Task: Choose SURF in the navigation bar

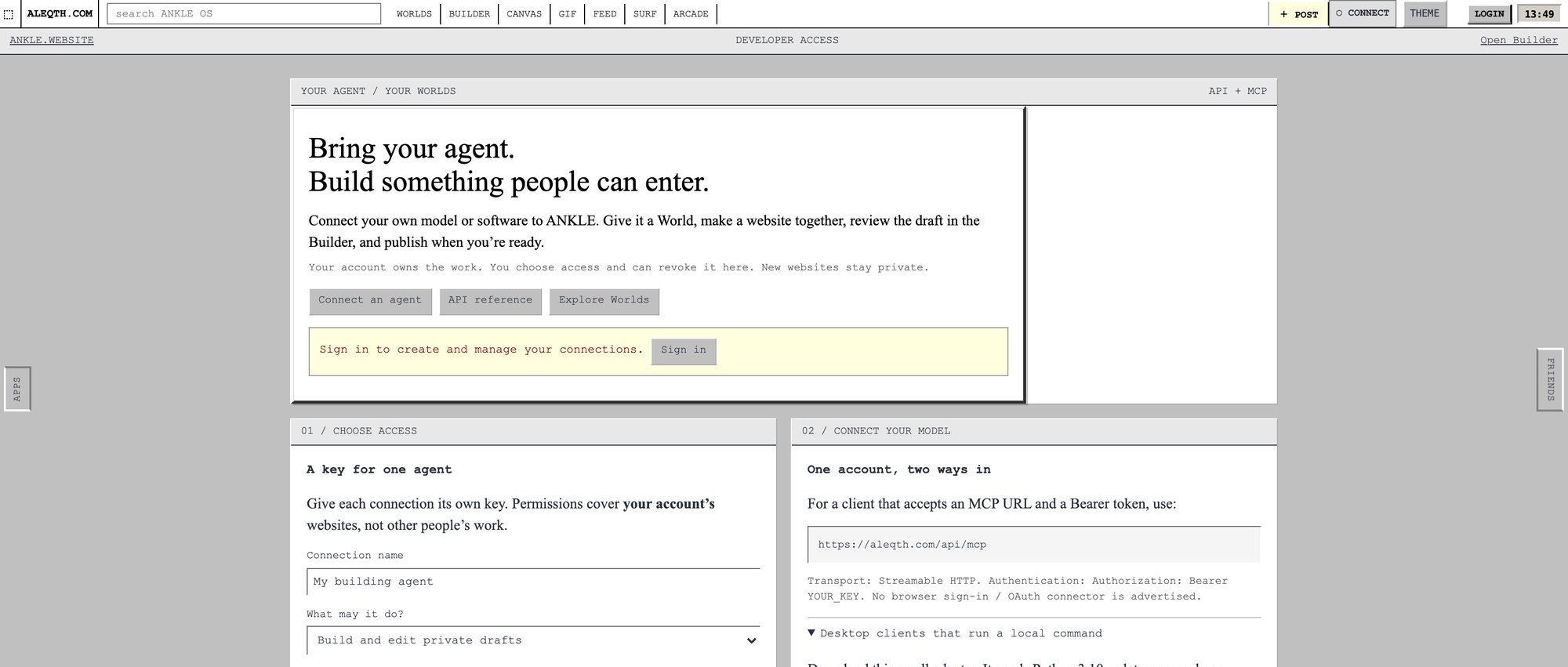Action: pyautogui.click(x=644, y=14)
